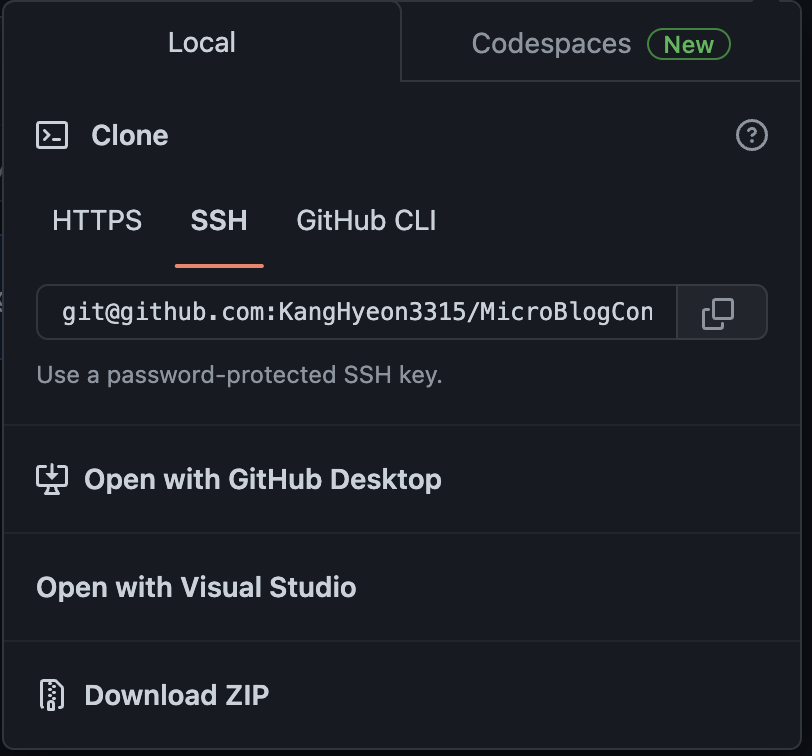The height and width of the screenshot is (756, 812).
Task: Click the ZIP file archive icon
Action: pos(51,695)
